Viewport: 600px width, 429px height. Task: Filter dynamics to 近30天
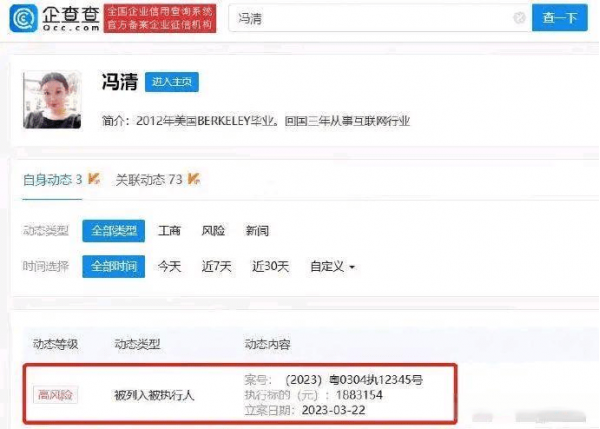pos(270,266)
